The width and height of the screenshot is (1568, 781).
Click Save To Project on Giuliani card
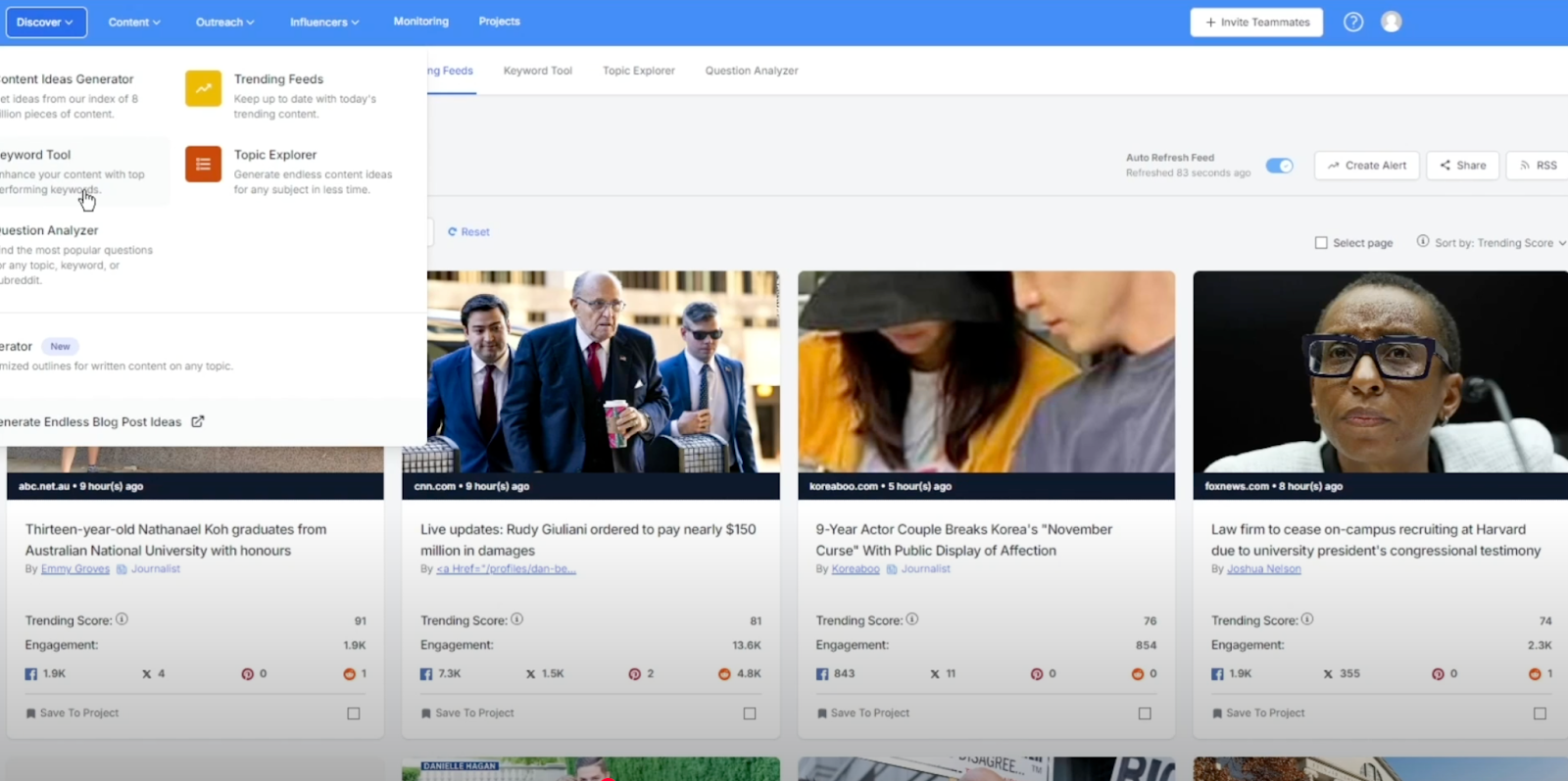pyautogui.click(x=467, y=713)
